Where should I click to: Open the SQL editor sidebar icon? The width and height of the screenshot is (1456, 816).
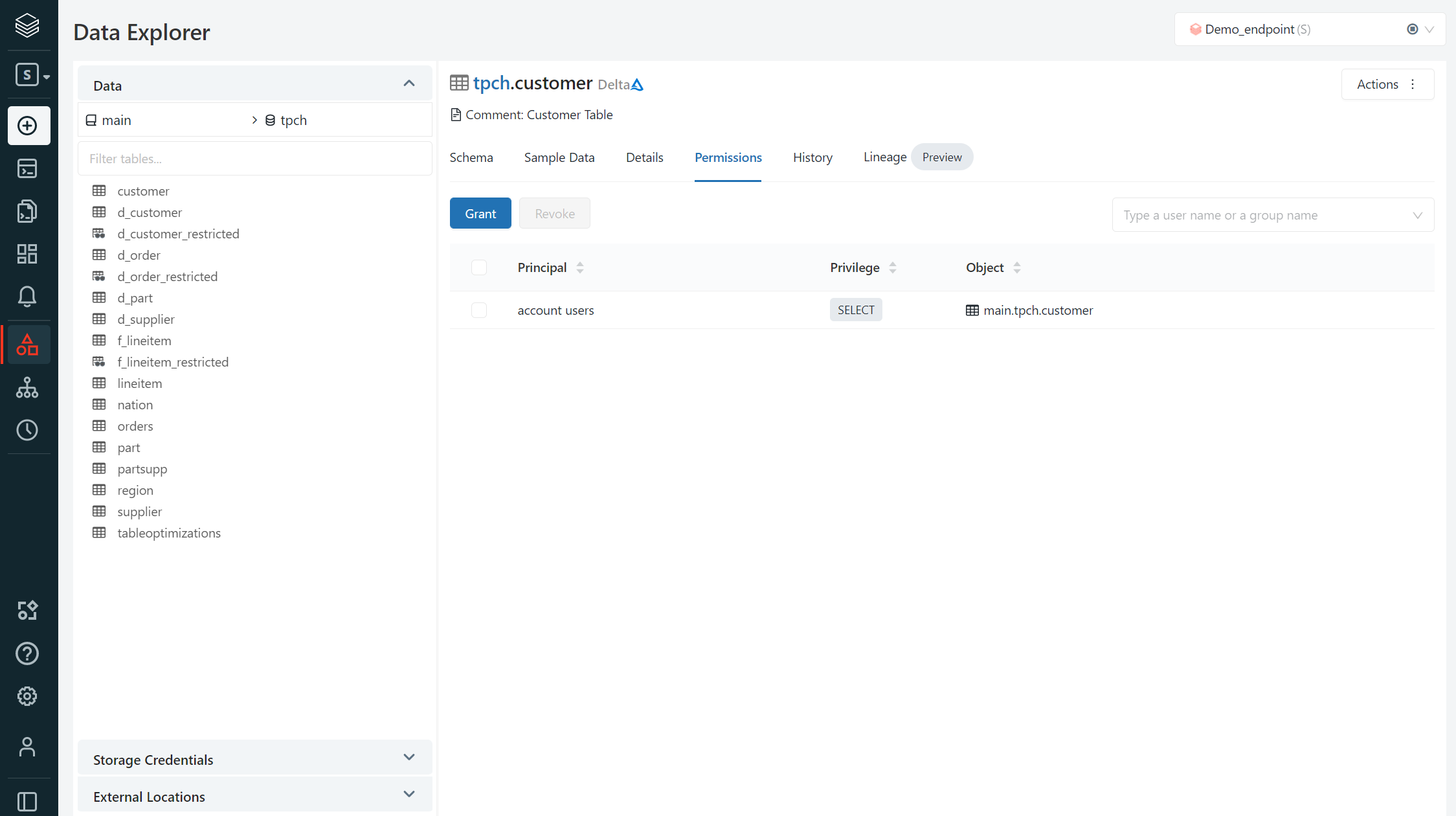point(27,168)
